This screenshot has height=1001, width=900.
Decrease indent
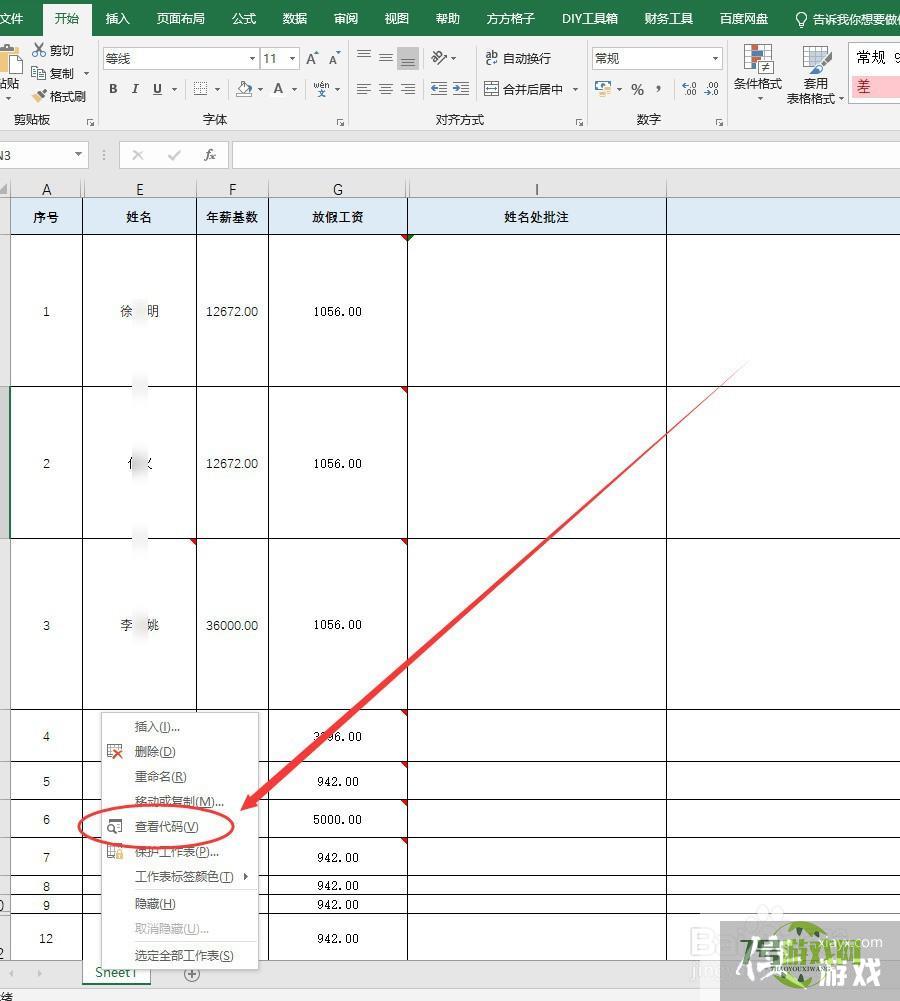click(439, 89)
